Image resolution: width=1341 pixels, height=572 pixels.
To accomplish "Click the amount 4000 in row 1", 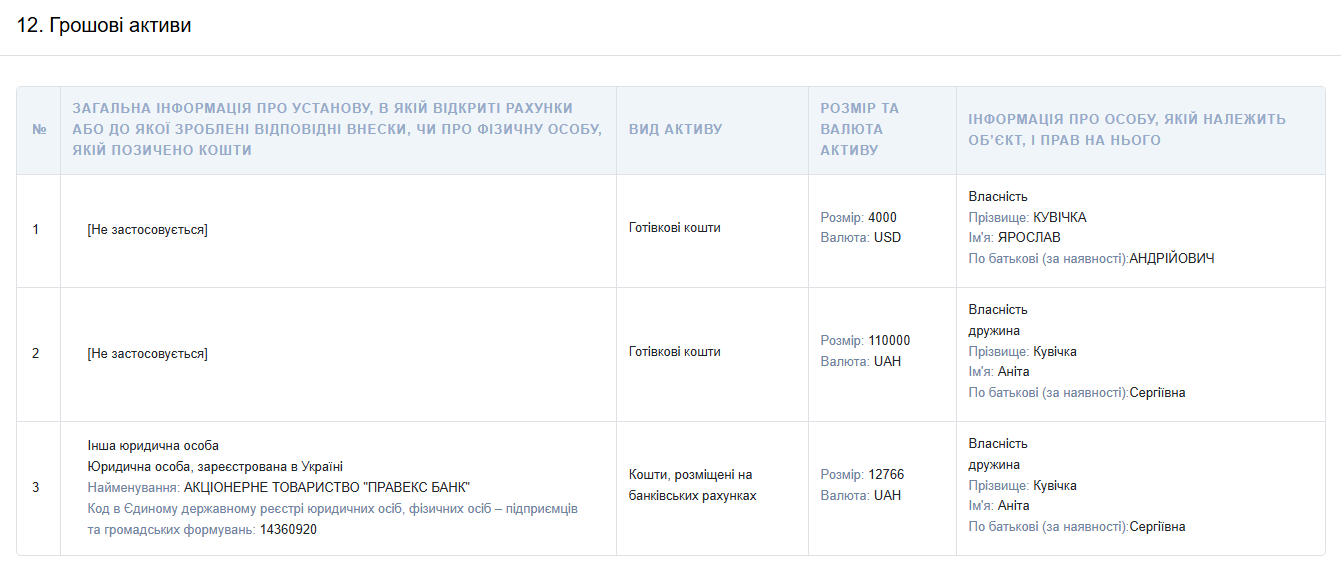I will [x=882, y=218].
